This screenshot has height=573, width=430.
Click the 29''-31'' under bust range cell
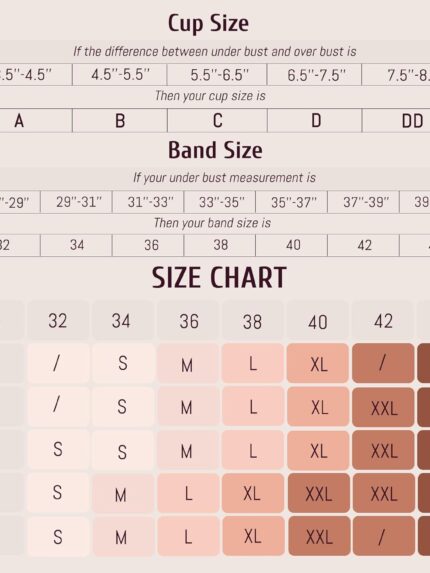[76, 202]
